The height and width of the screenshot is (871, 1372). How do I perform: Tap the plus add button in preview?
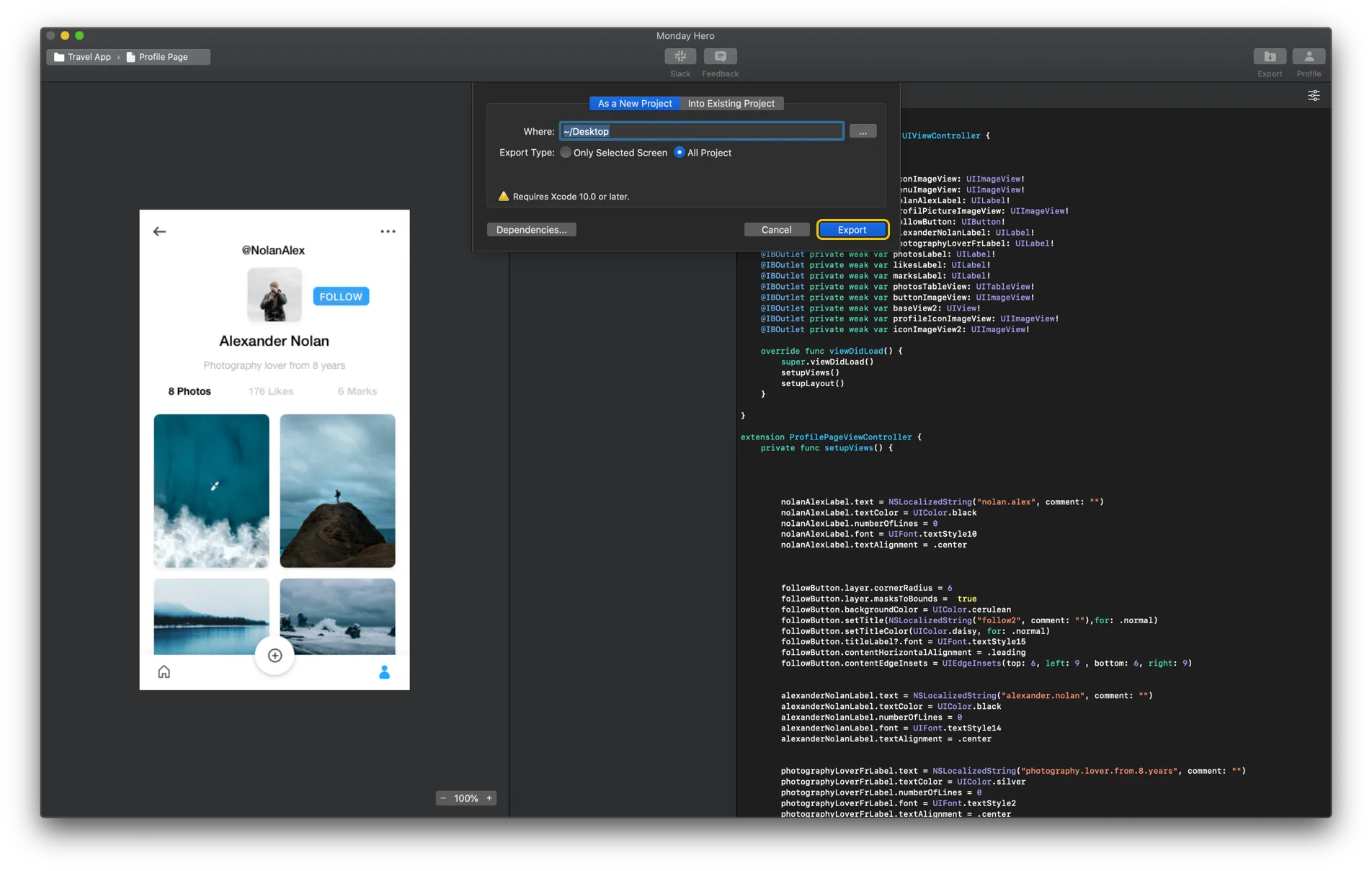point(275,656)
